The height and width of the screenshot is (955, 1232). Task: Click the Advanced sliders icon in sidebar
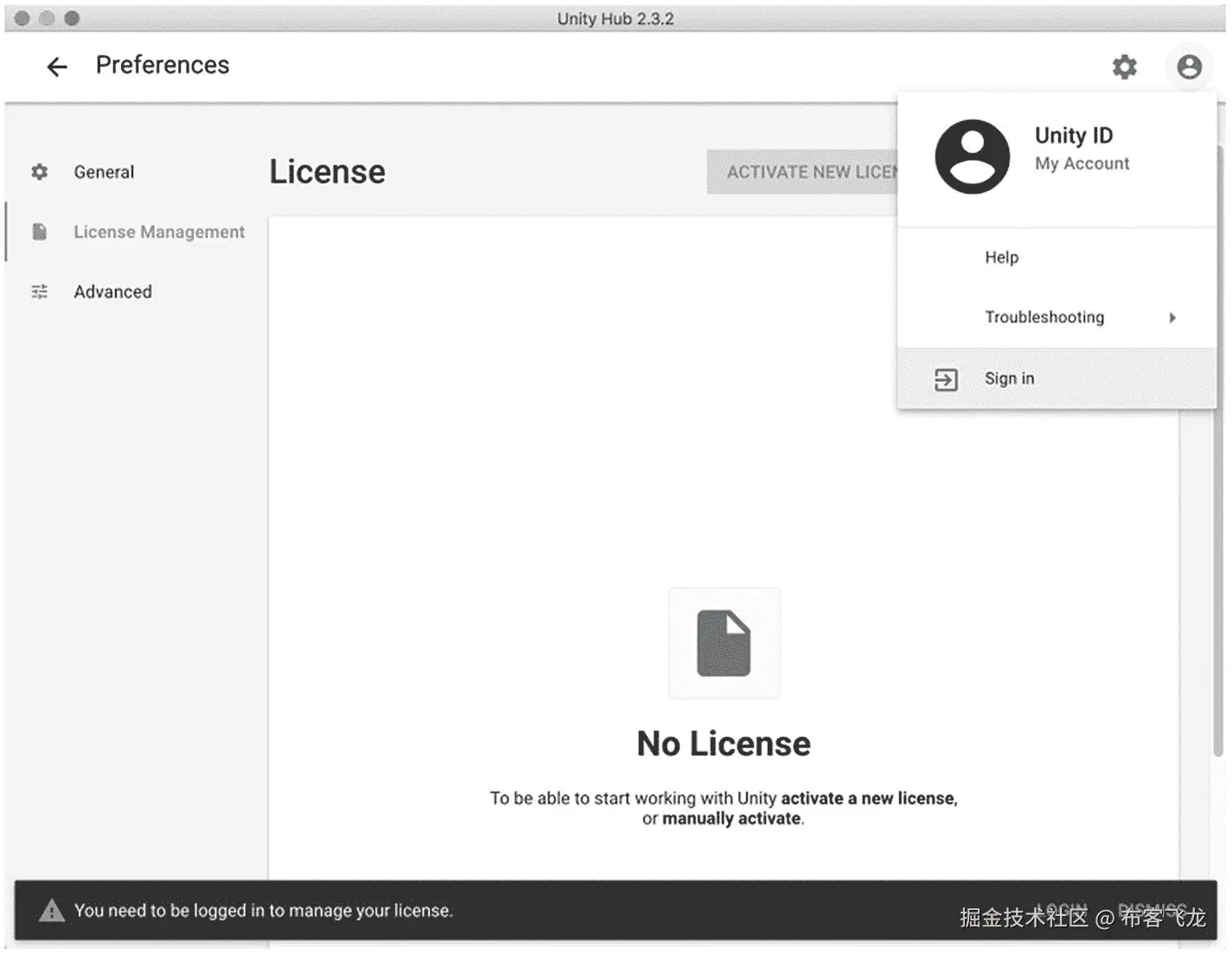pos(40,292)
